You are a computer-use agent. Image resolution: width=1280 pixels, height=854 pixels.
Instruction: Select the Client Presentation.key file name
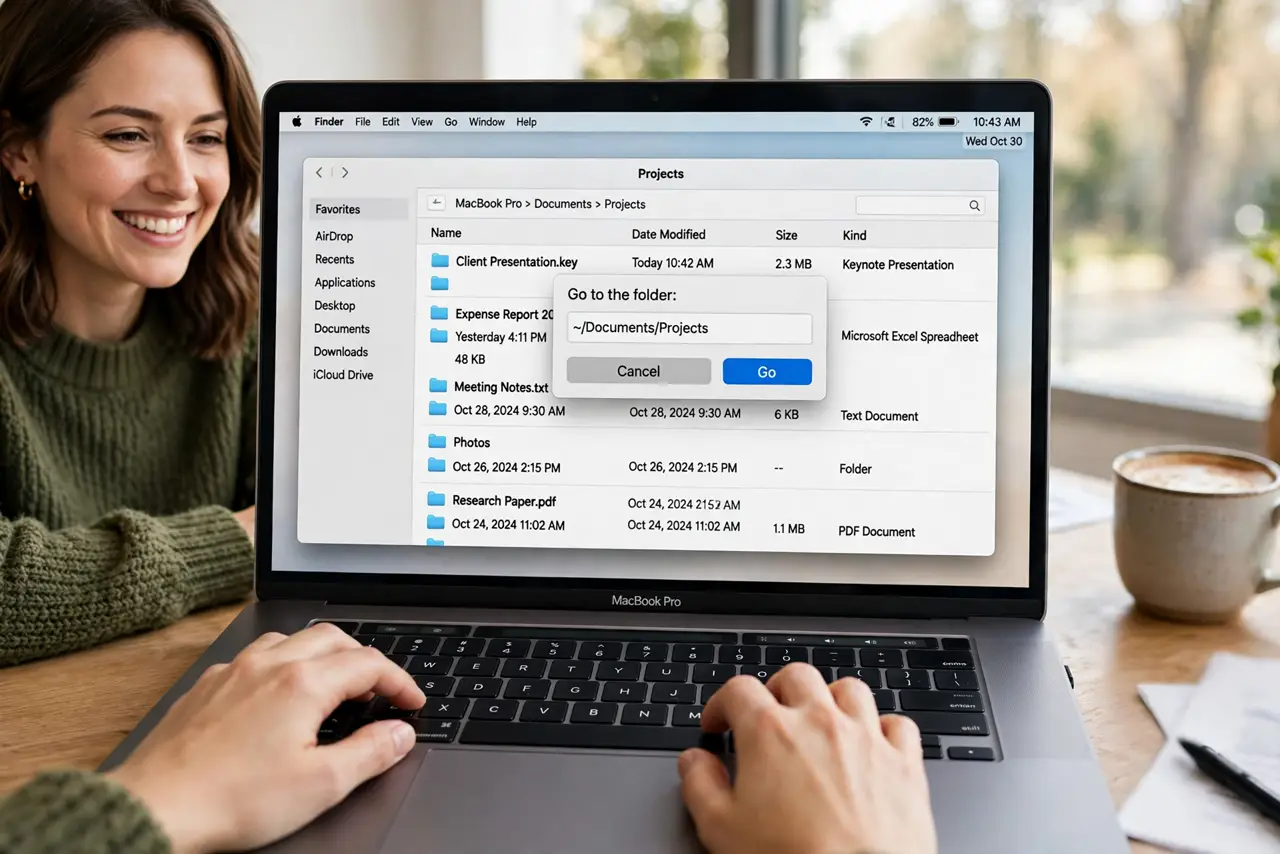tap(517, 262)
